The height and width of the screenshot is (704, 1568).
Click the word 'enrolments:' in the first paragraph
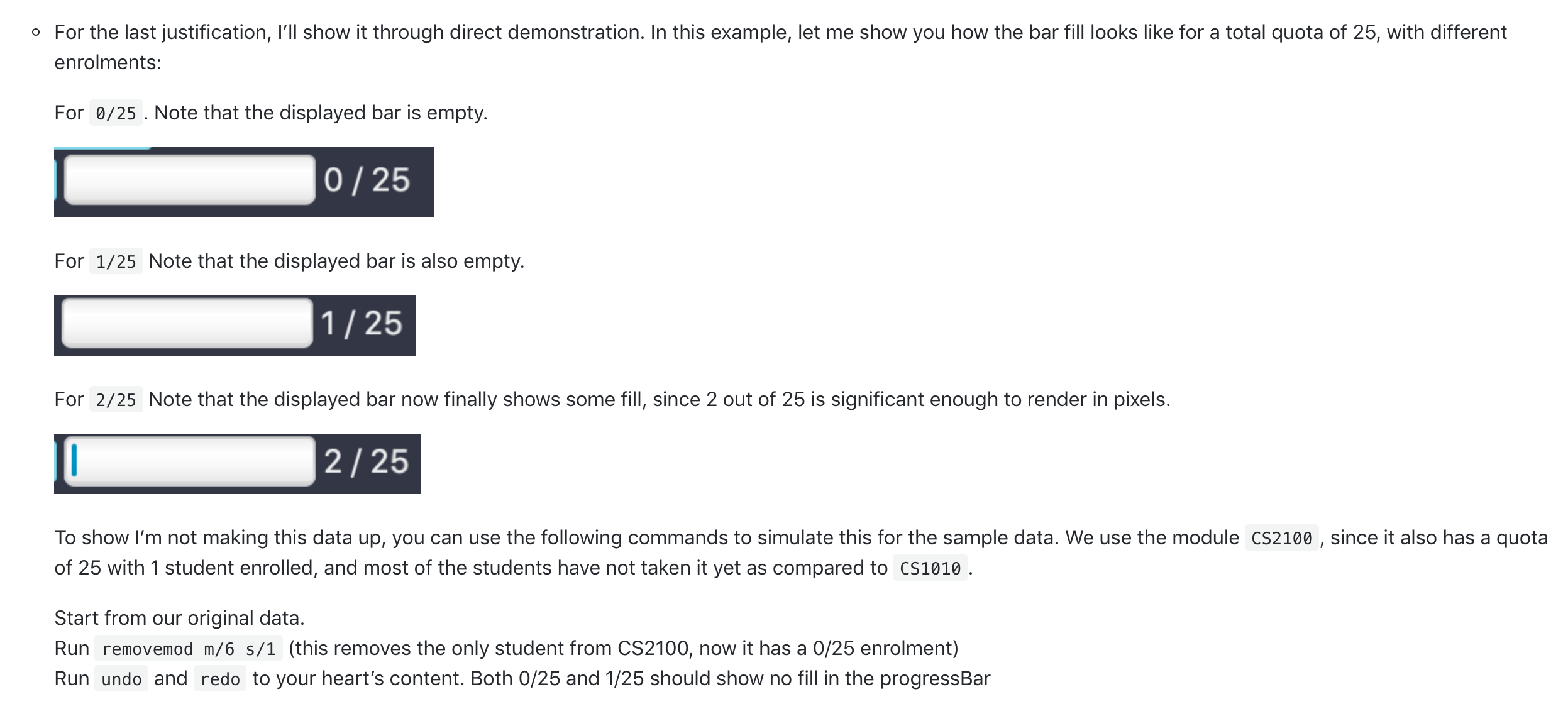[107, 62]
